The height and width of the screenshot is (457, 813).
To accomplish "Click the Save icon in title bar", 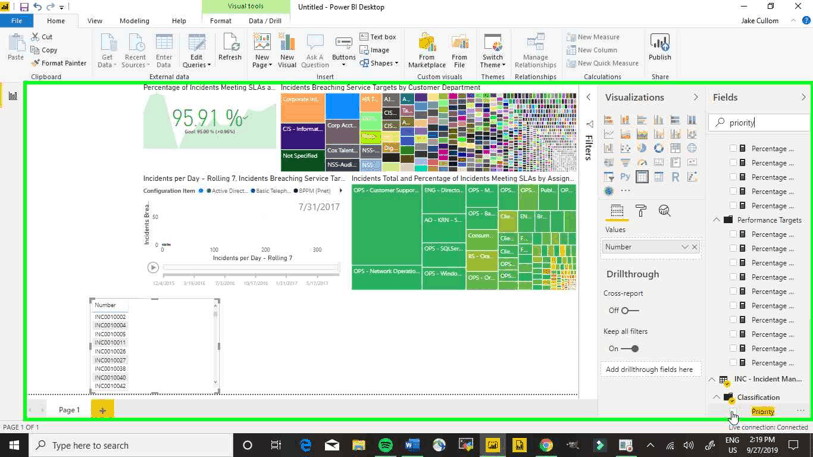I will [24, 7].
